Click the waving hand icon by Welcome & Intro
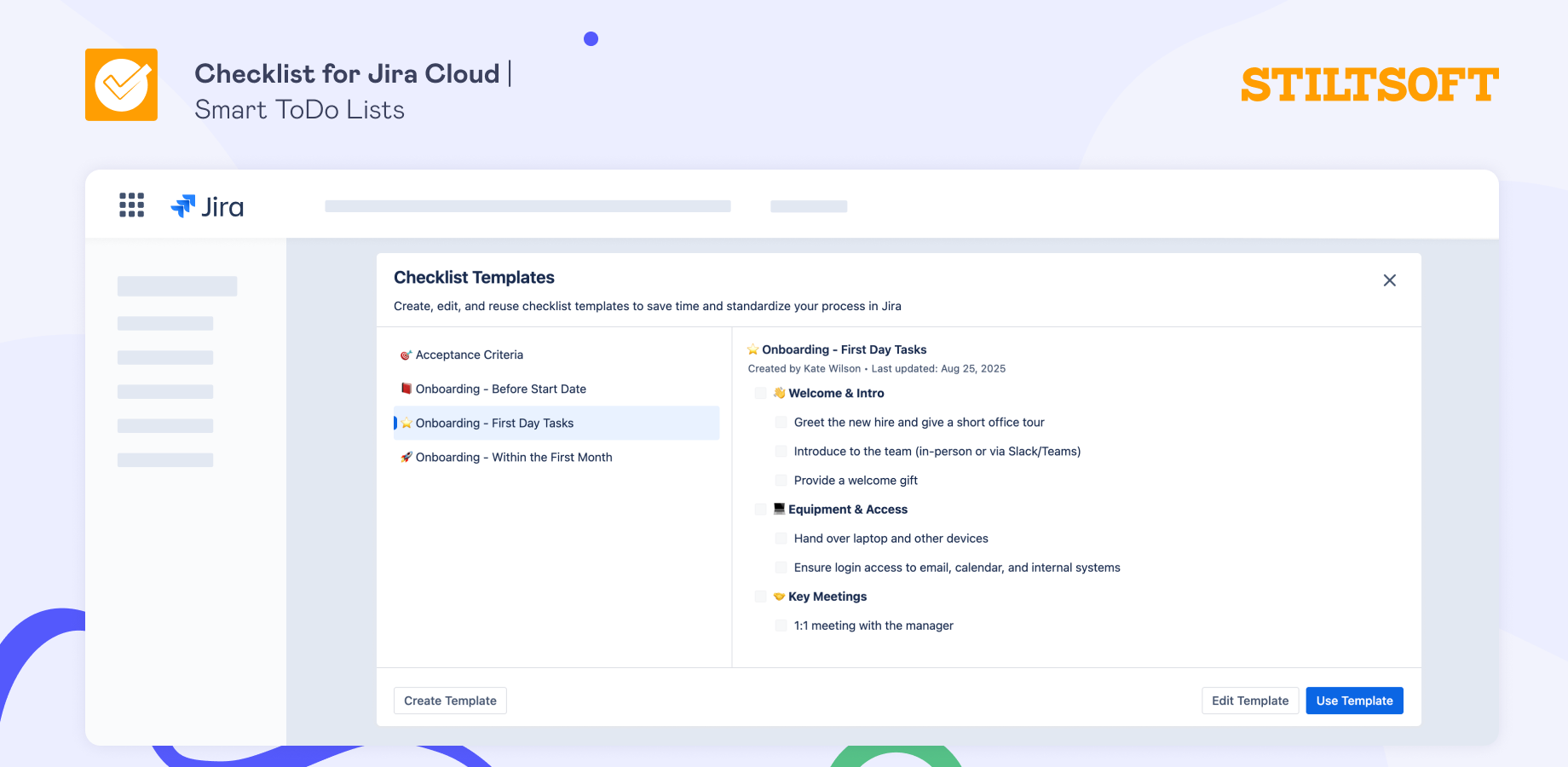 pos(779,393)
